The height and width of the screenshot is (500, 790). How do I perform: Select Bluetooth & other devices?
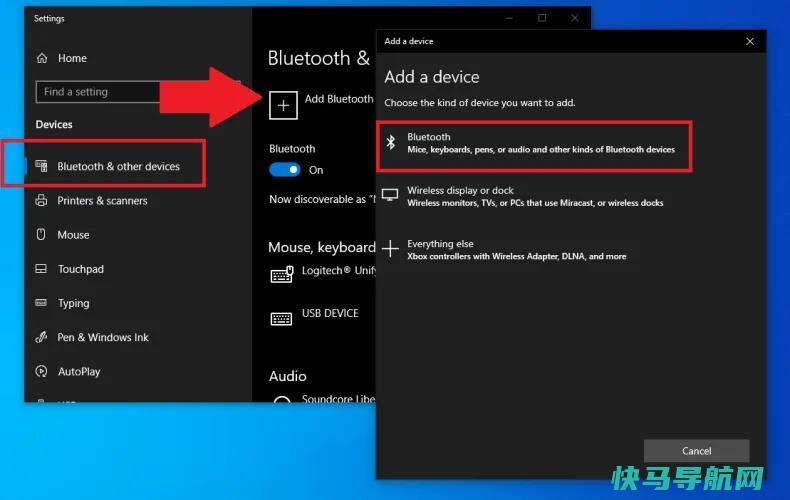point(118,166)
